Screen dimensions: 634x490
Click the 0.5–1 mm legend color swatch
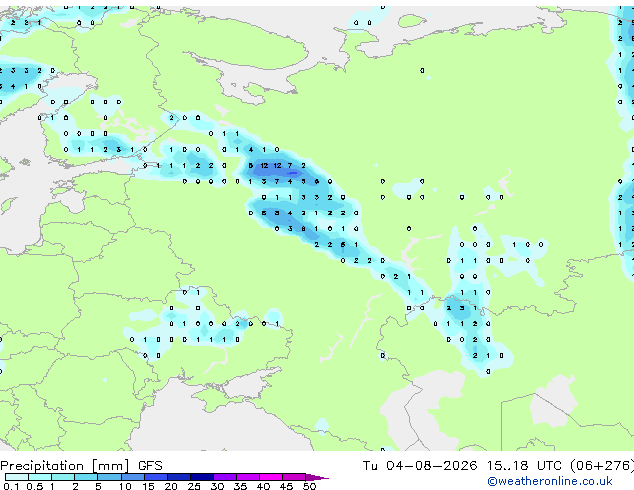click(40, 477)
